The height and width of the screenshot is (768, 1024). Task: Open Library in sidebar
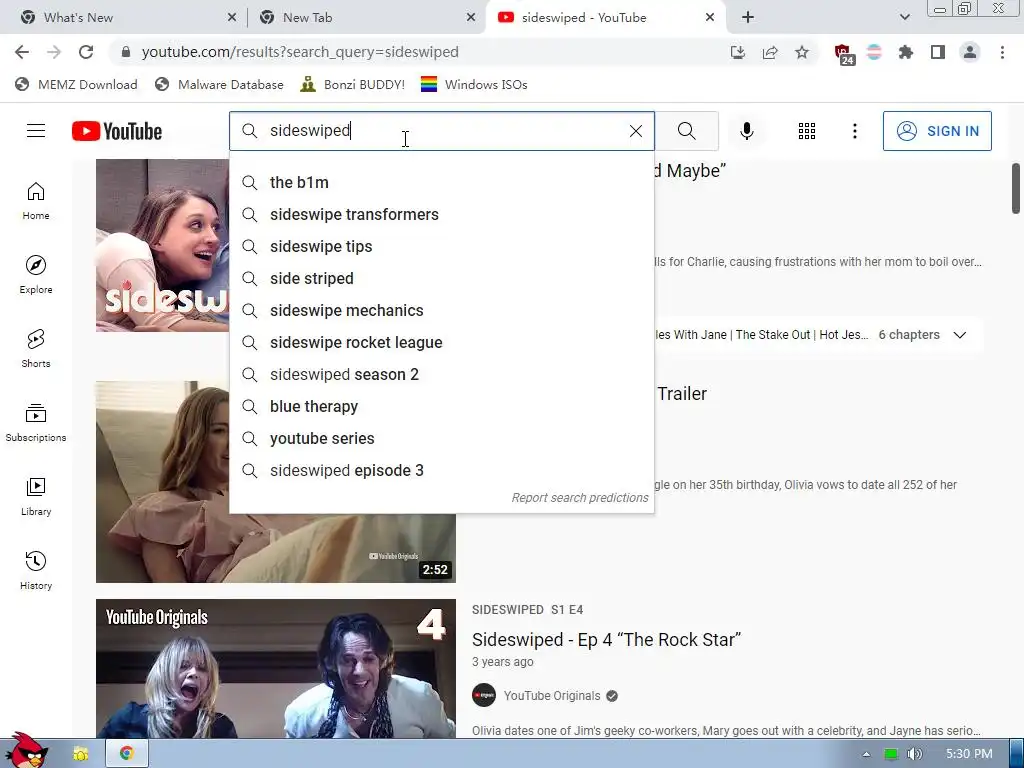pos(36,496)
